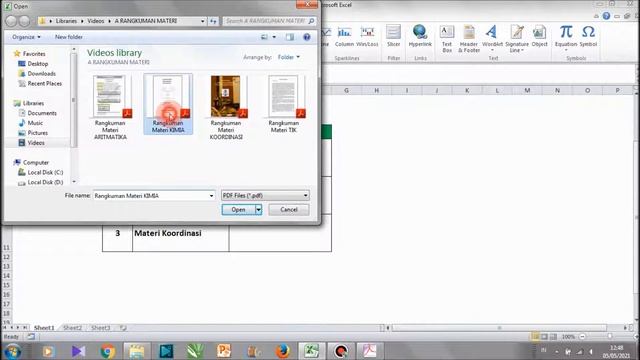Open the PDF Files type dropdown
The width and height of the screenshot is (640, 360).
point(265,196)
